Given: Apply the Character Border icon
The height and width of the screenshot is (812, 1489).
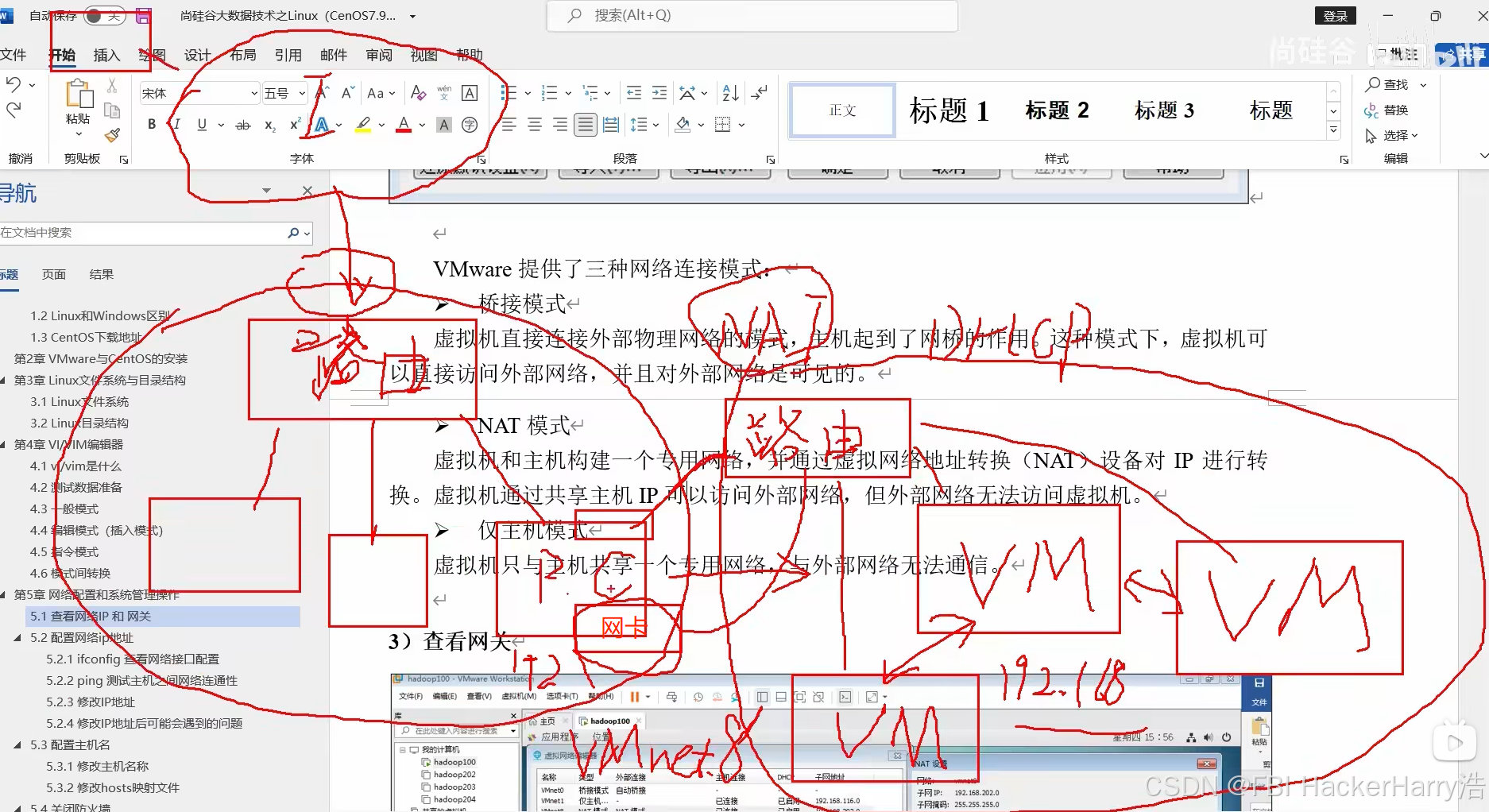Looking at the screenshot, I should (470, 93).
